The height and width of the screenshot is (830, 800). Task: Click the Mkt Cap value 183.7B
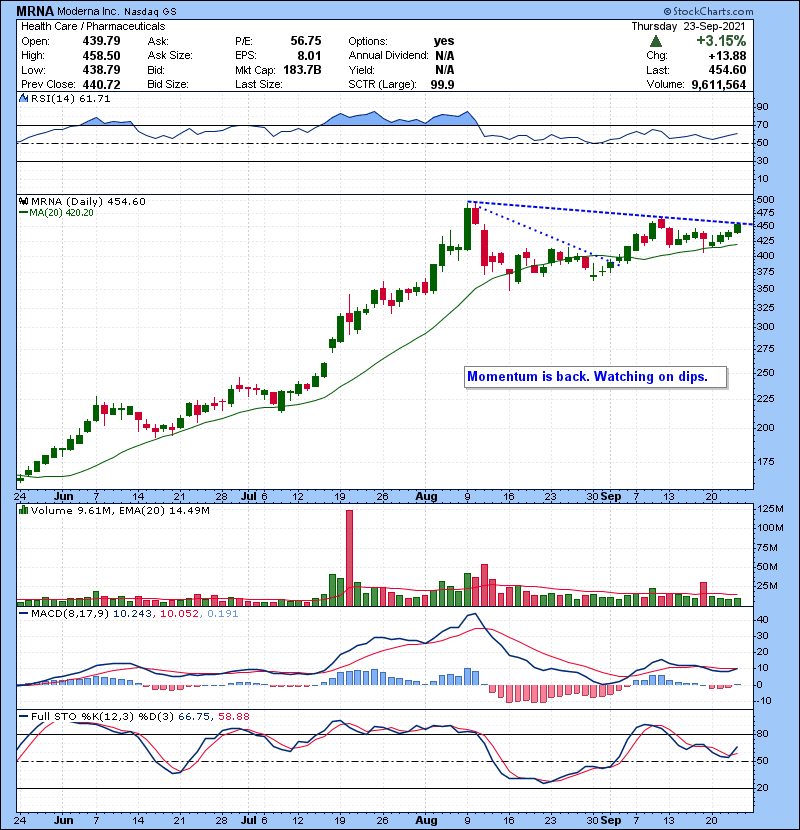(302, 70)
